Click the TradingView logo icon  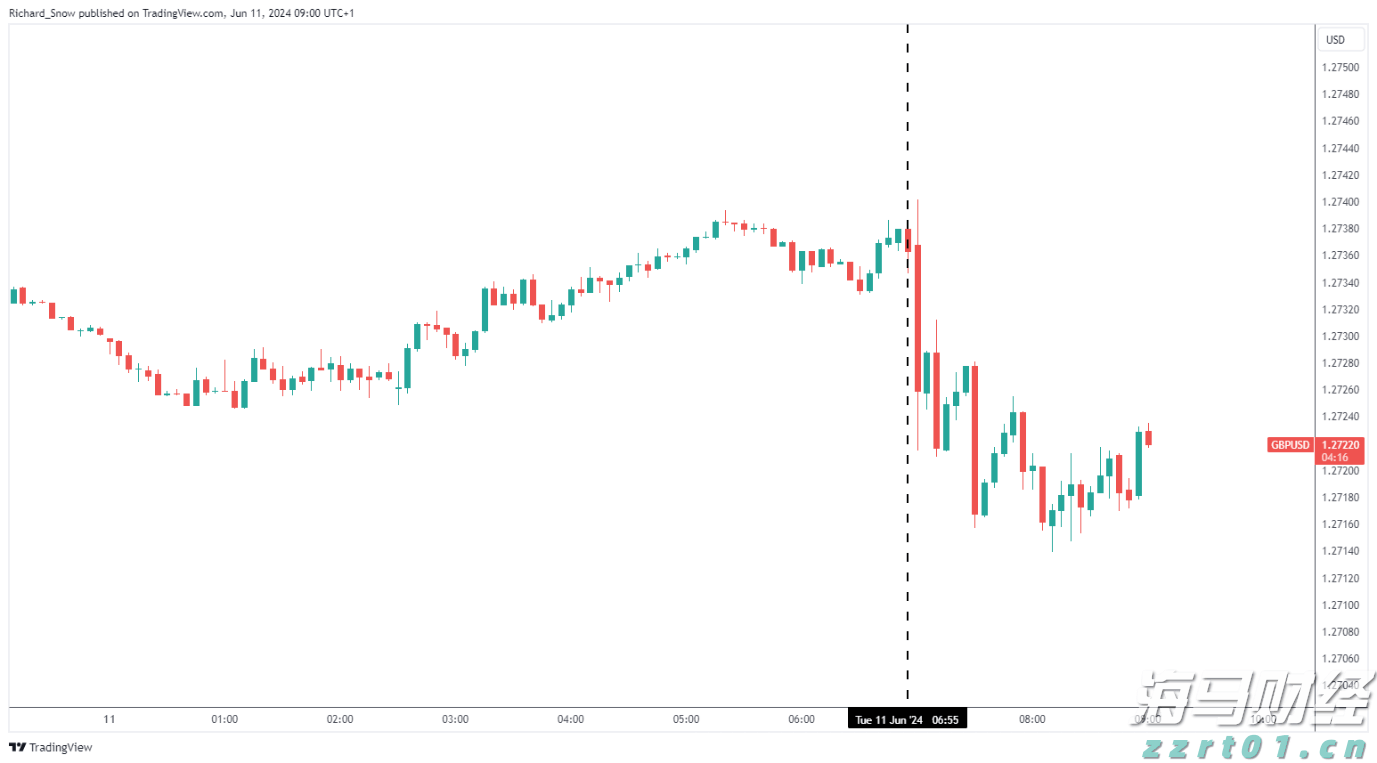(x=17, y=747)
